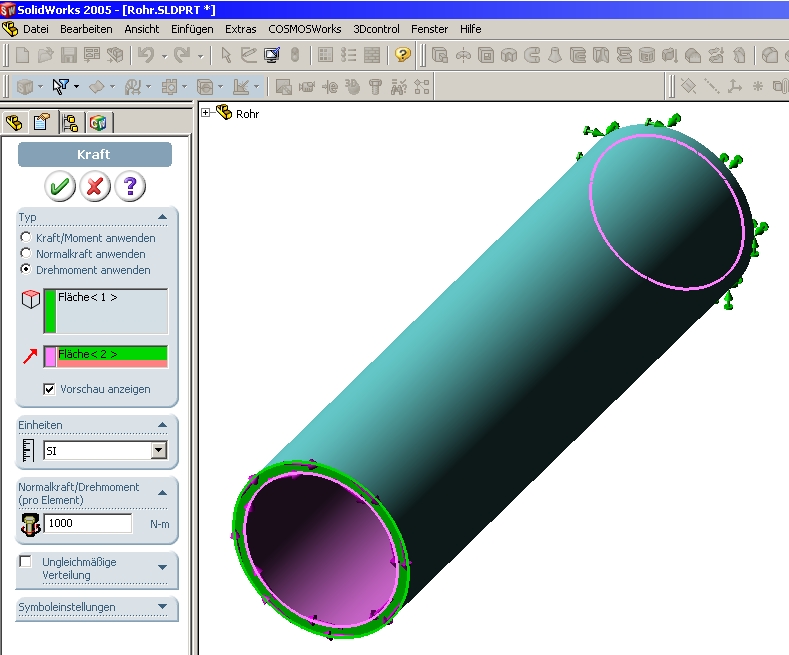
Task: Select Fläche<1> in face selection box
Action: point(88,297)
